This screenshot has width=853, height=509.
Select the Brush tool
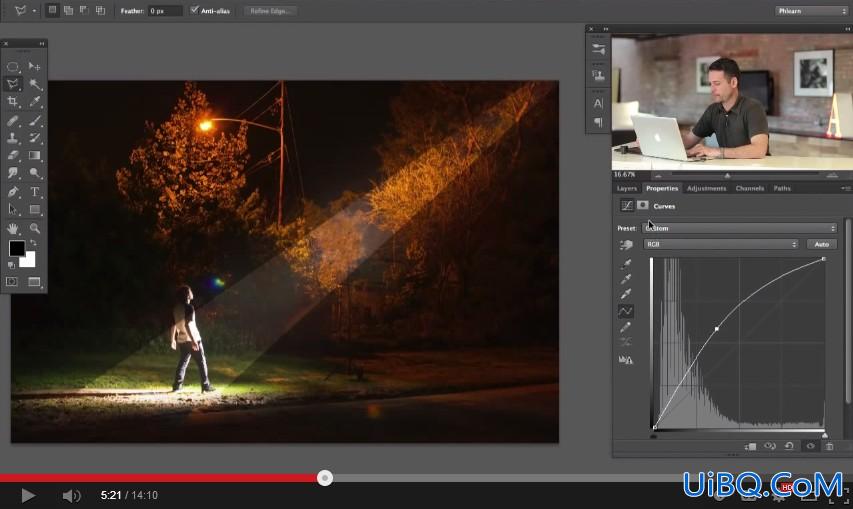[x=34, y=121]
